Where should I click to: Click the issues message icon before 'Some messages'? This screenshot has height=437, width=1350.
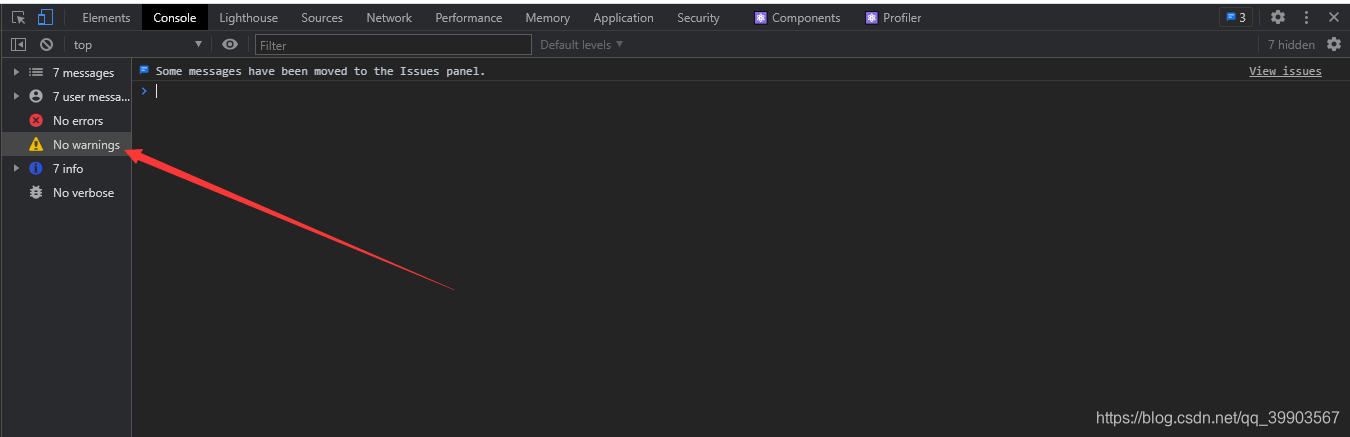point(144,70)
